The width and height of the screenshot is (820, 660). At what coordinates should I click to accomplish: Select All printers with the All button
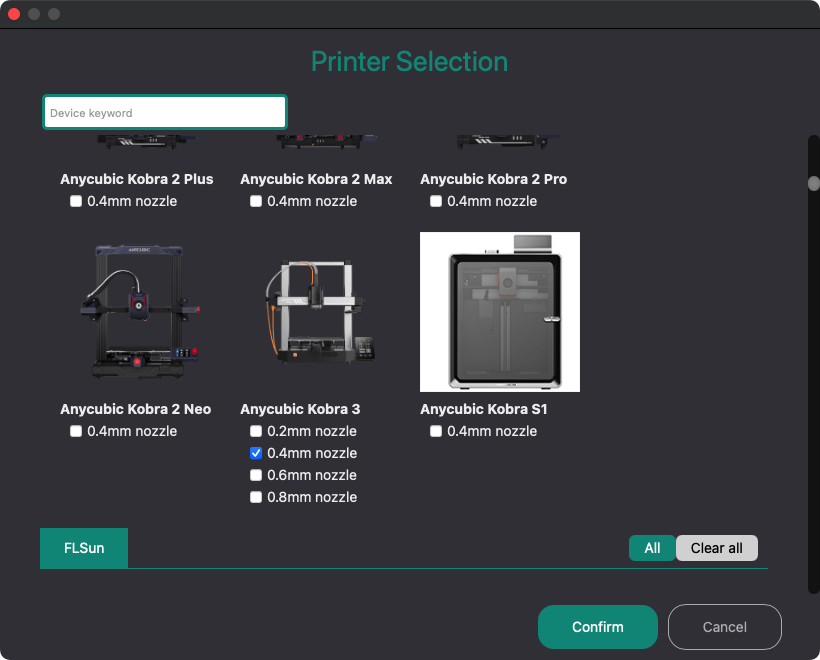coord(652,548)
